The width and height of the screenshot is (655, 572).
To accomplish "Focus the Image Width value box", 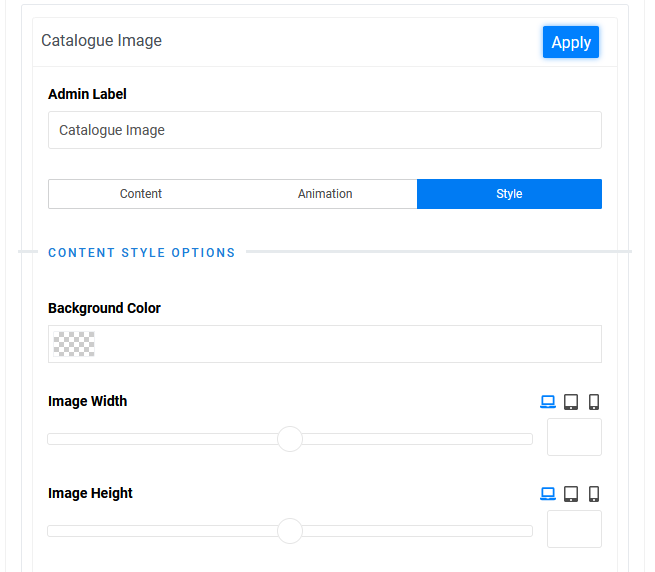I will (x=574, y=438).
